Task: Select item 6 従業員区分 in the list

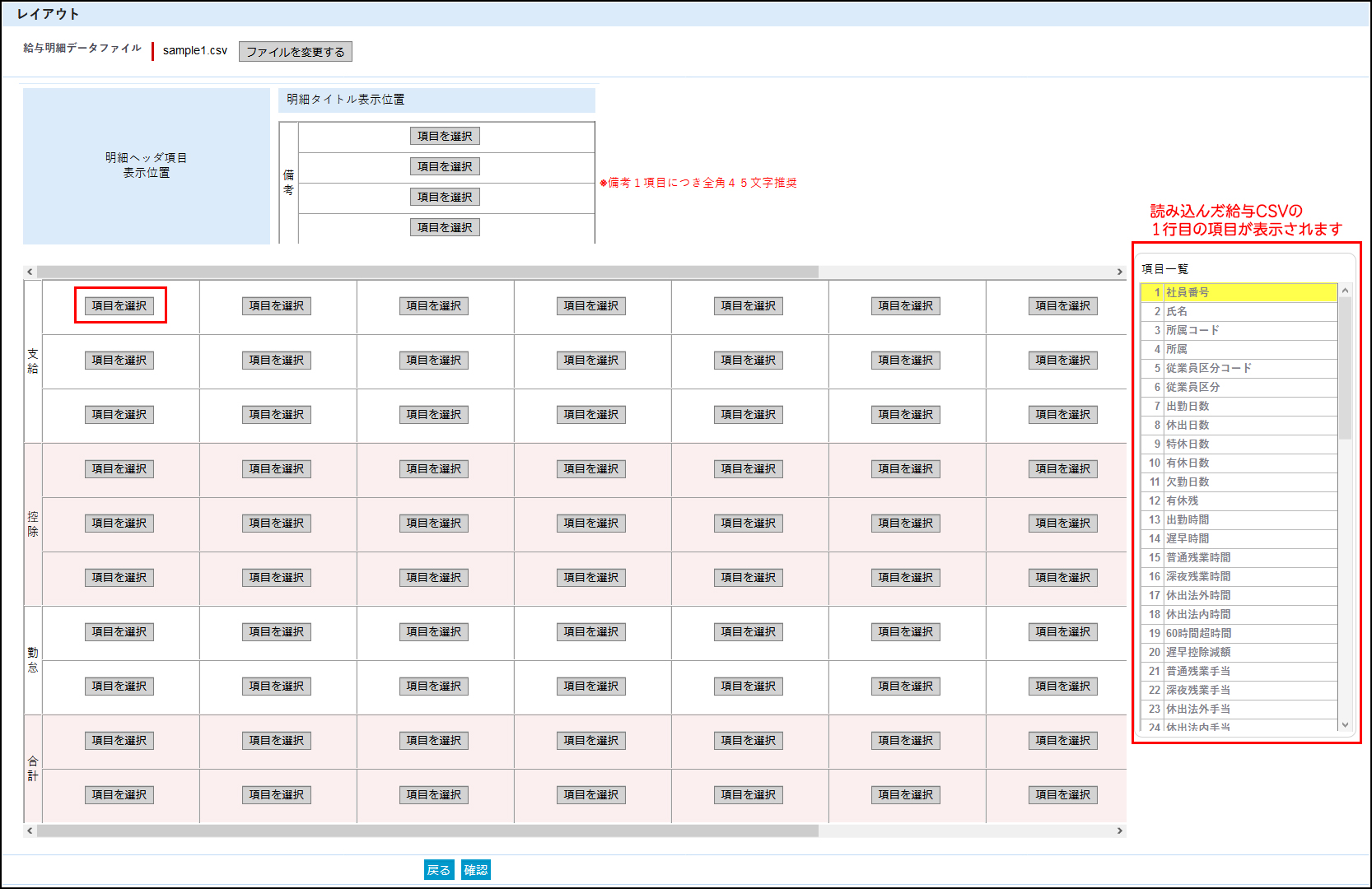Action: click(1239, 387)
